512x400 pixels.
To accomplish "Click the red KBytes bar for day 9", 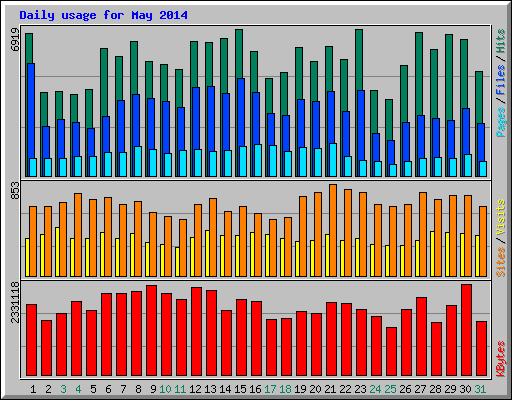I will click(152, 330).
